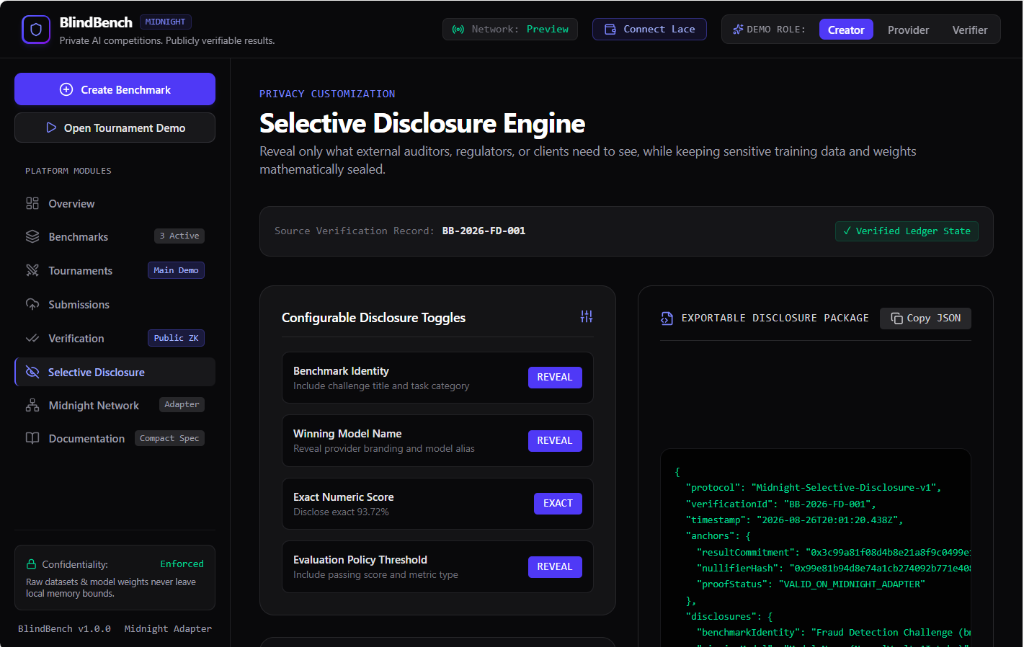This screenshot has height=647, width=1024.
Task: Click the lock icon next to Confidentiality
Action: 31,564
